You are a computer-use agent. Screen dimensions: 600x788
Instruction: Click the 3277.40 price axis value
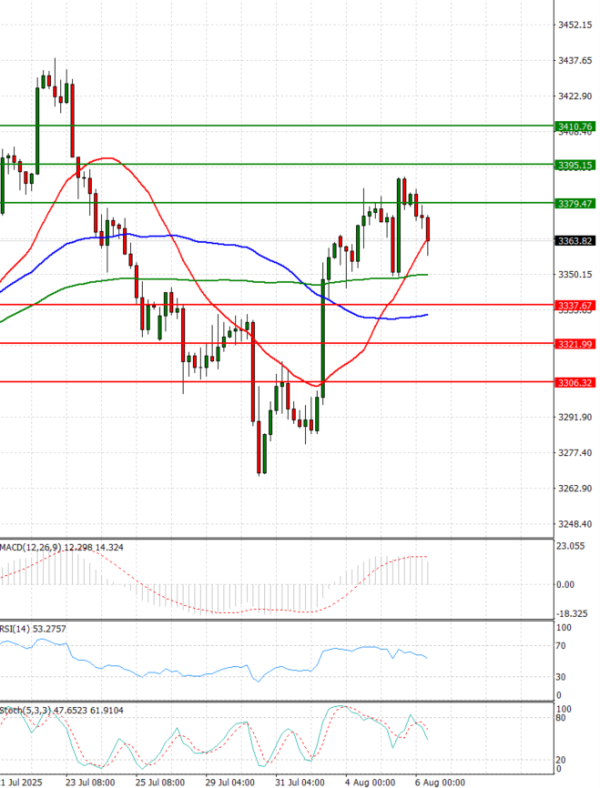(x=575, y=453)
